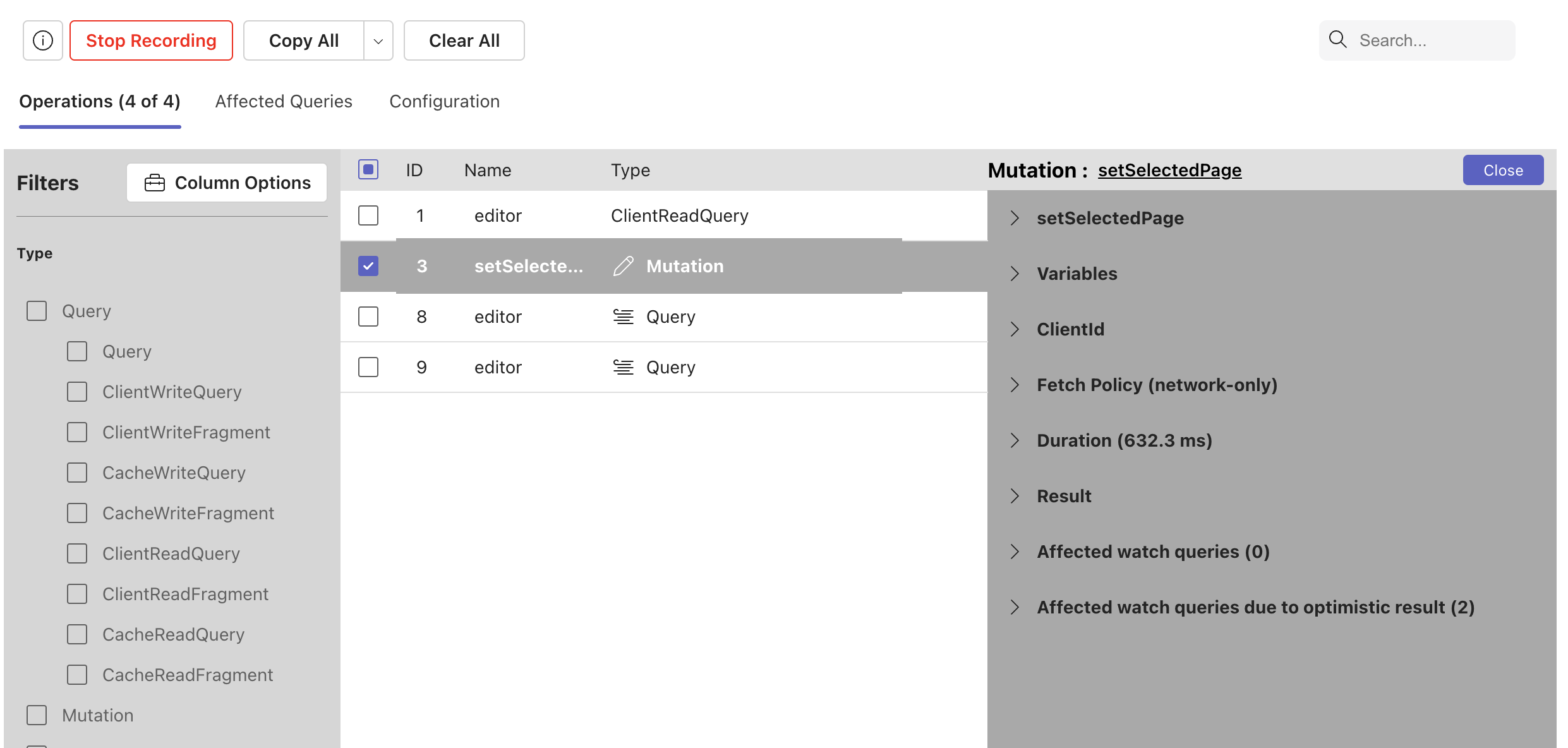Expand Fetch Policy (network-only) details

click(1015, 385)
